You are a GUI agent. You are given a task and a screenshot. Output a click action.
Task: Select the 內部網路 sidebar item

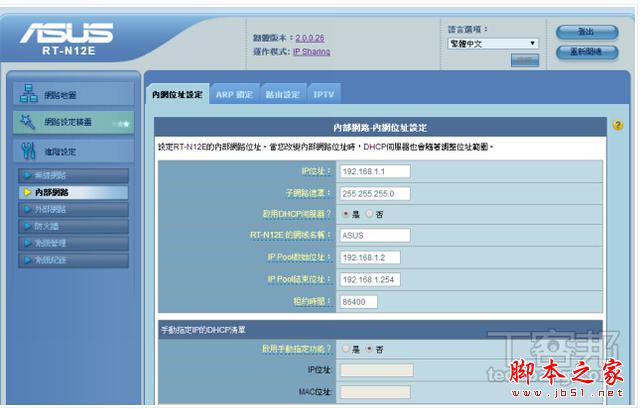(x=73, y=192)
